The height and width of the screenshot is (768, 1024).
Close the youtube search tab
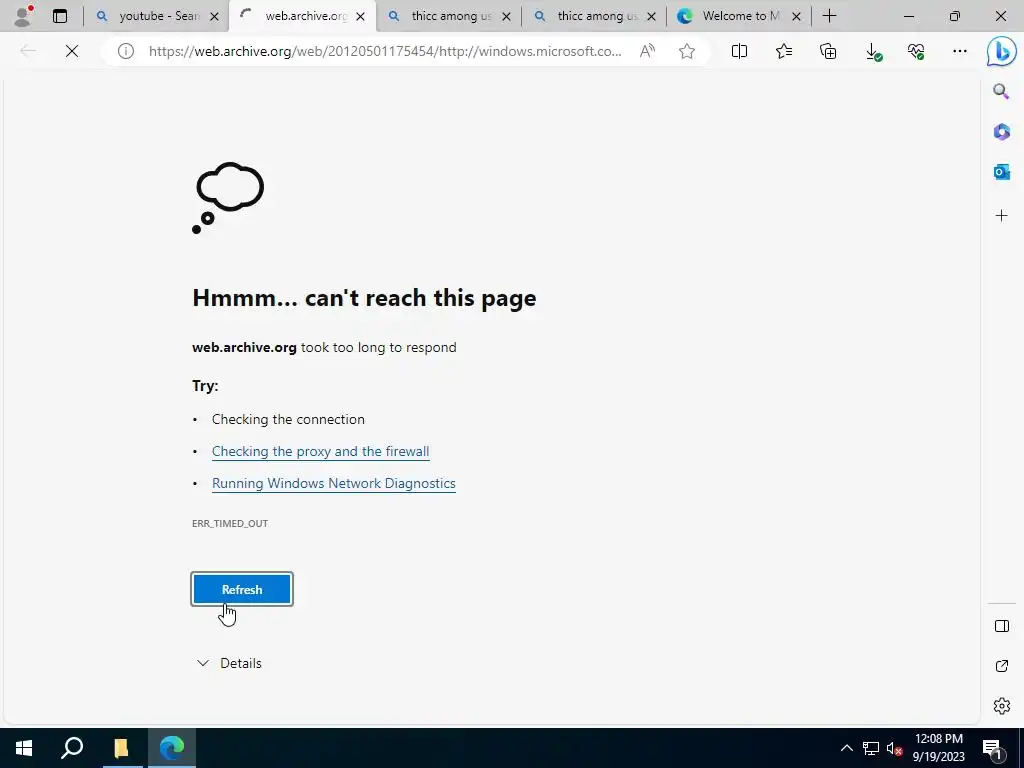214,16
